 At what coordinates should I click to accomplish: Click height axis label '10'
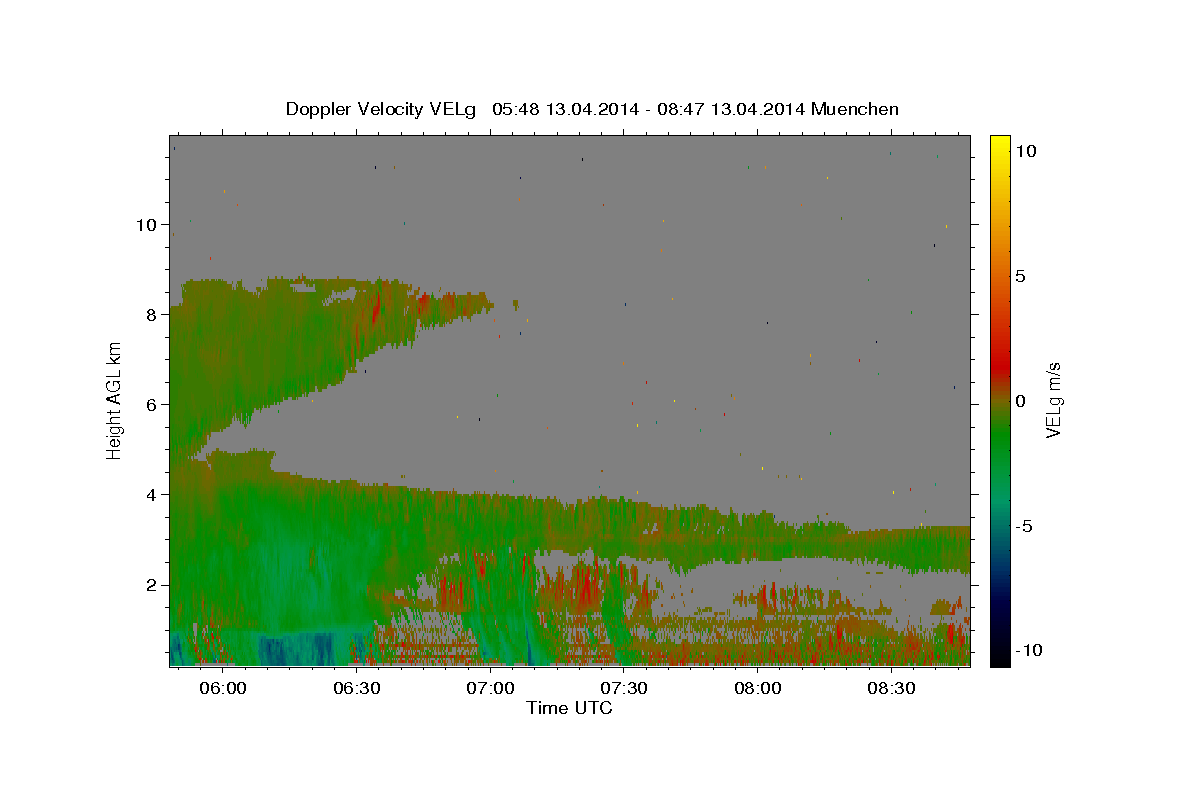pos(146,225)
